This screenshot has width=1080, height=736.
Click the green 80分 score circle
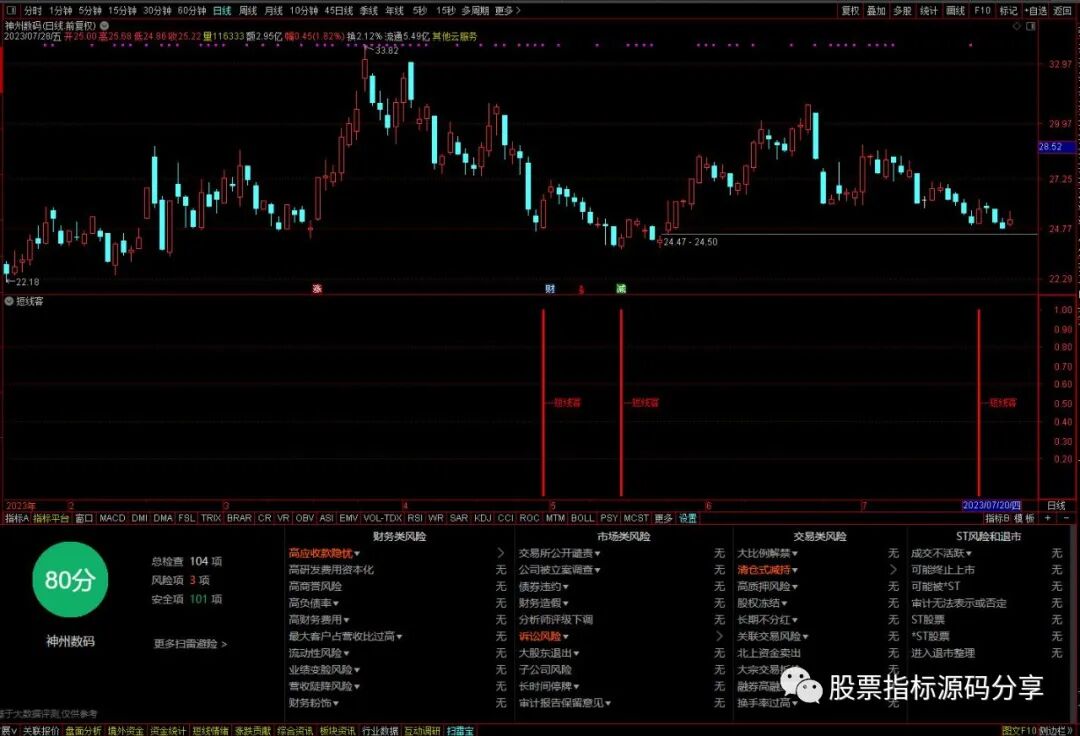click(70, 580)
